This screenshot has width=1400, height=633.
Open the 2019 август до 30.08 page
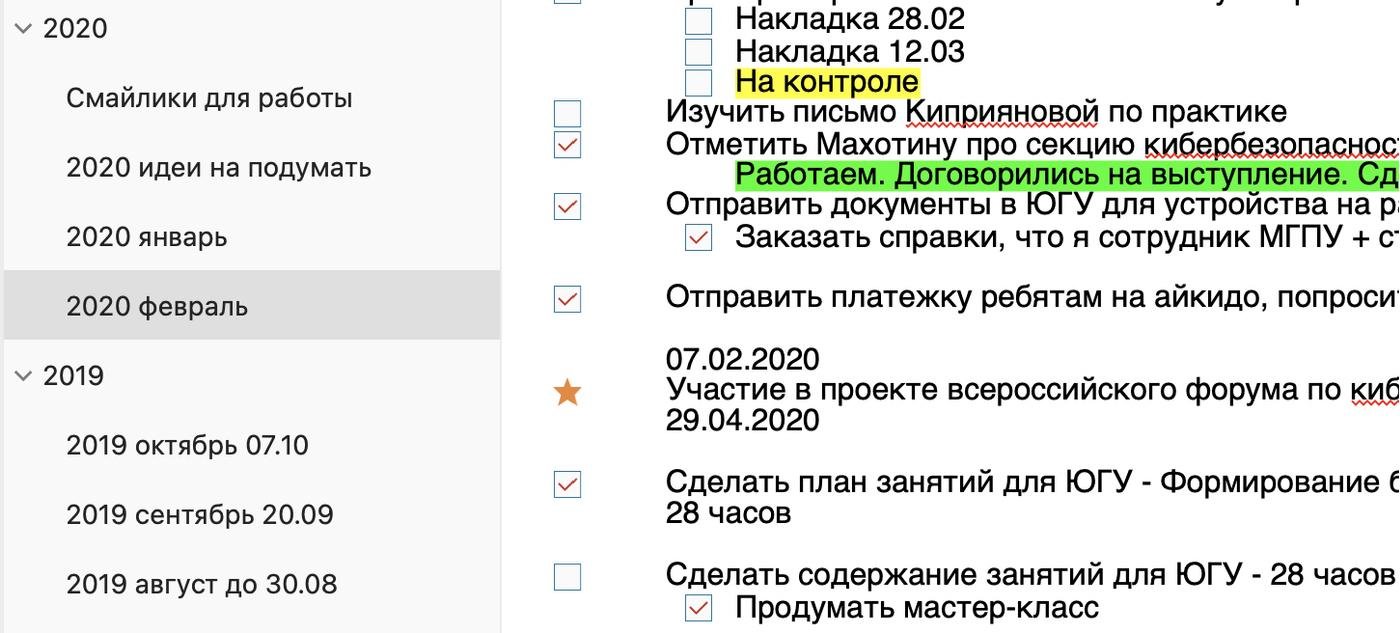coord(201,584)
